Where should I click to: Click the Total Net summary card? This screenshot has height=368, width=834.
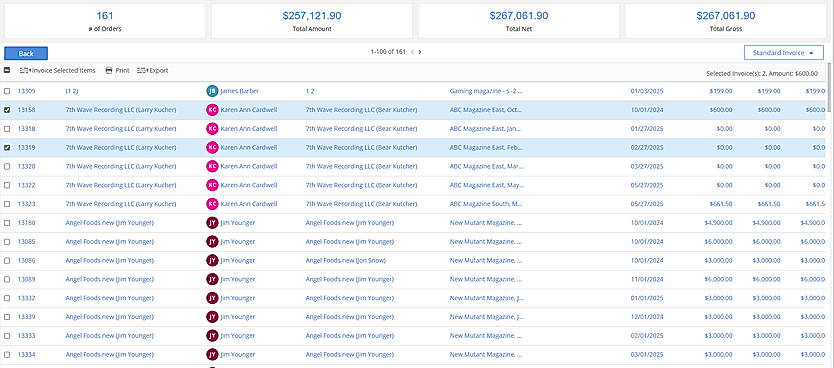click(519, 21)
